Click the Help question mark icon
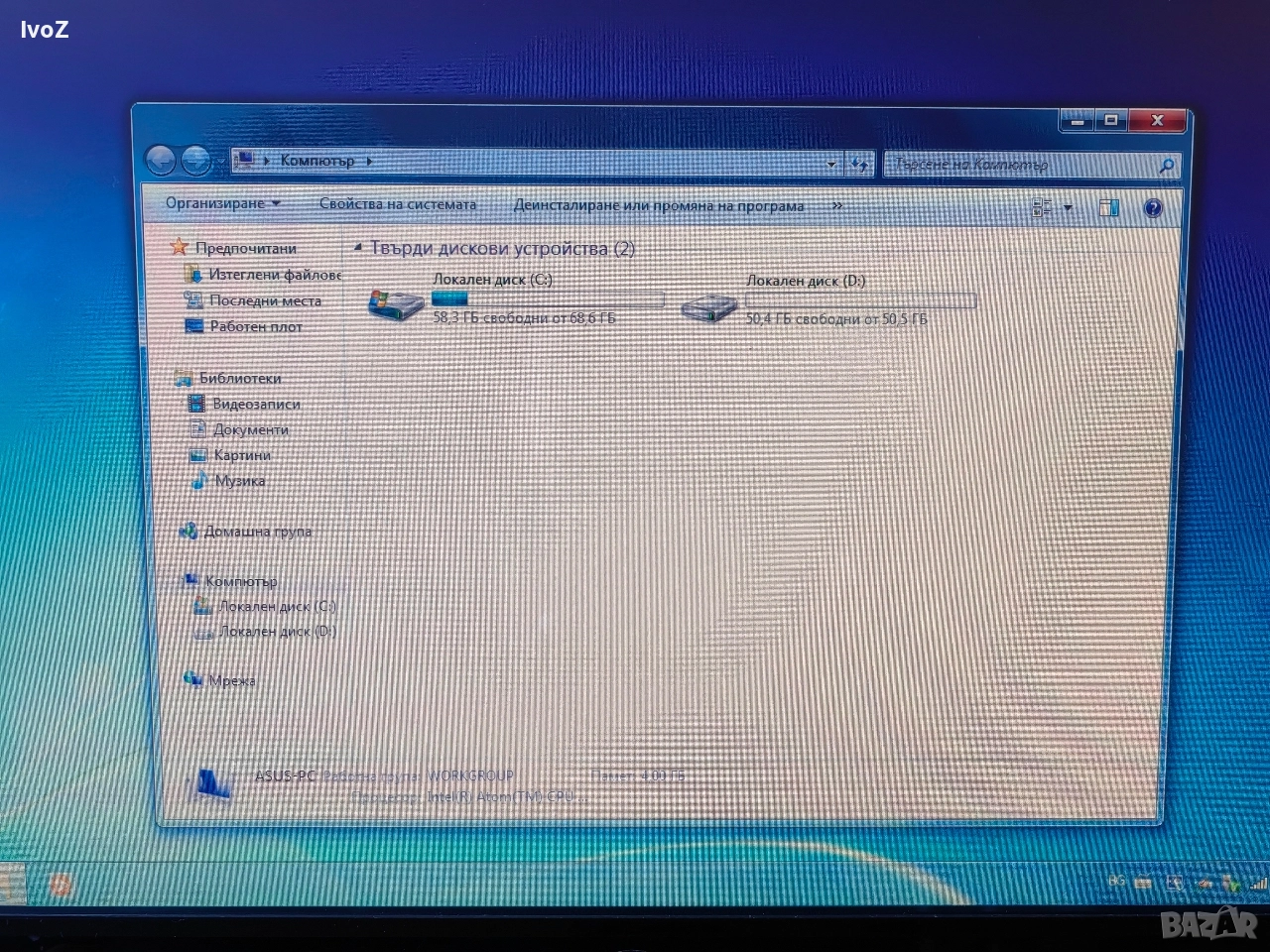 pyautogui.click(x=1152, y=208)
